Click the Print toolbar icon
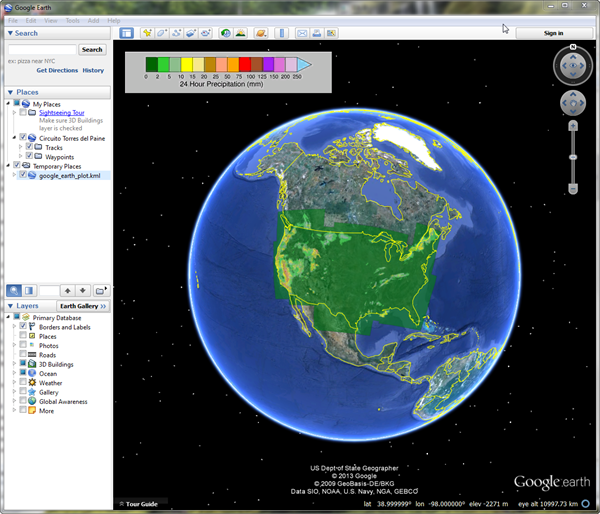600x514 pixels. [317, 33]
